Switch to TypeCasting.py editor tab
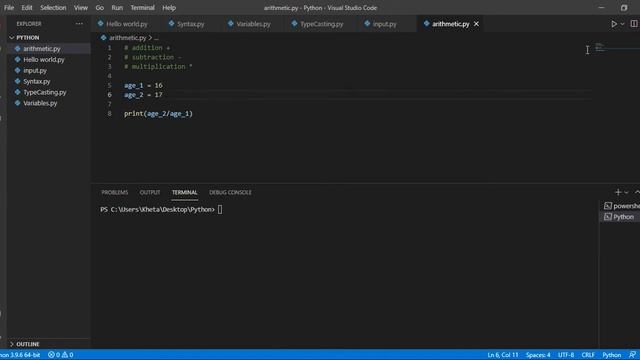Viewport: 640px width, 360px height. (321, 24)
